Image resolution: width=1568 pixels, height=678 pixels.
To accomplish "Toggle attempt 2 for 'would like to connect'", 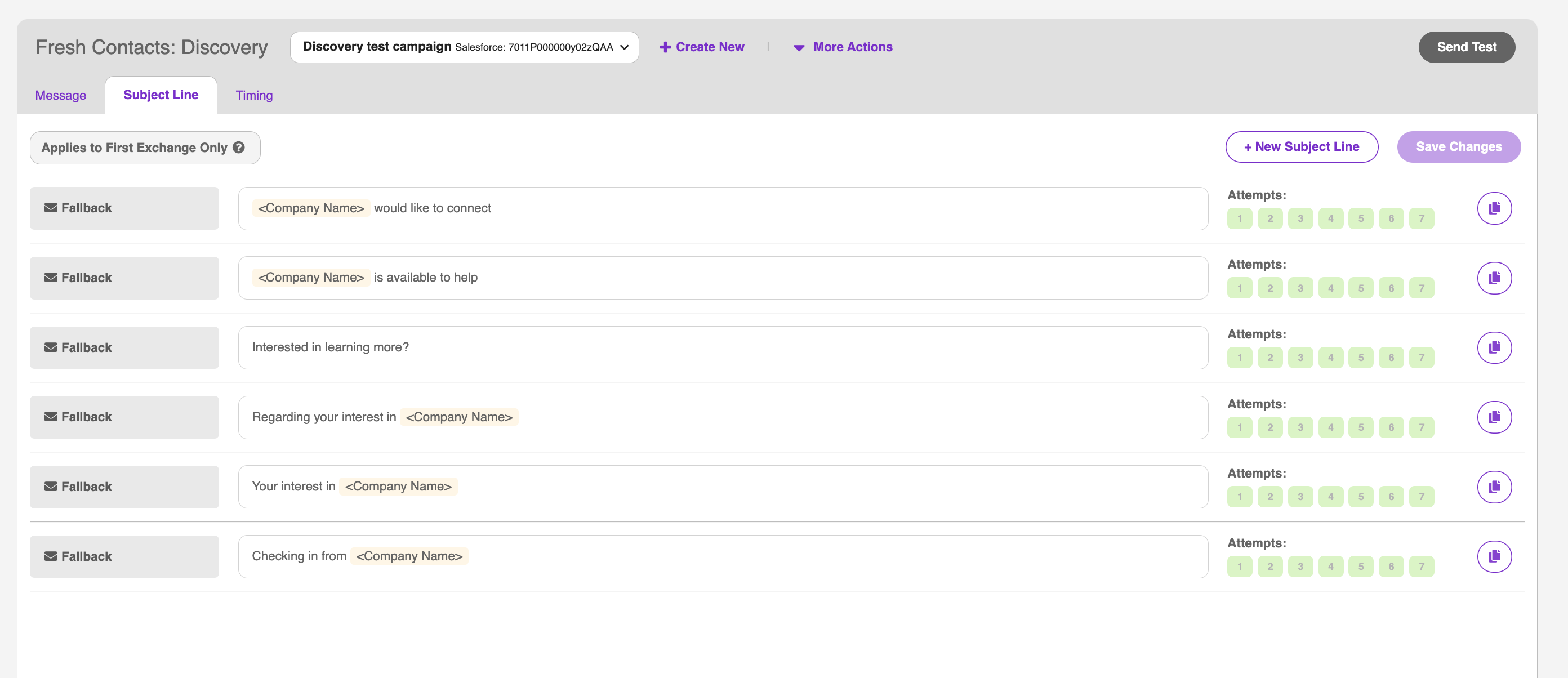I will (x=1269, y=218).
